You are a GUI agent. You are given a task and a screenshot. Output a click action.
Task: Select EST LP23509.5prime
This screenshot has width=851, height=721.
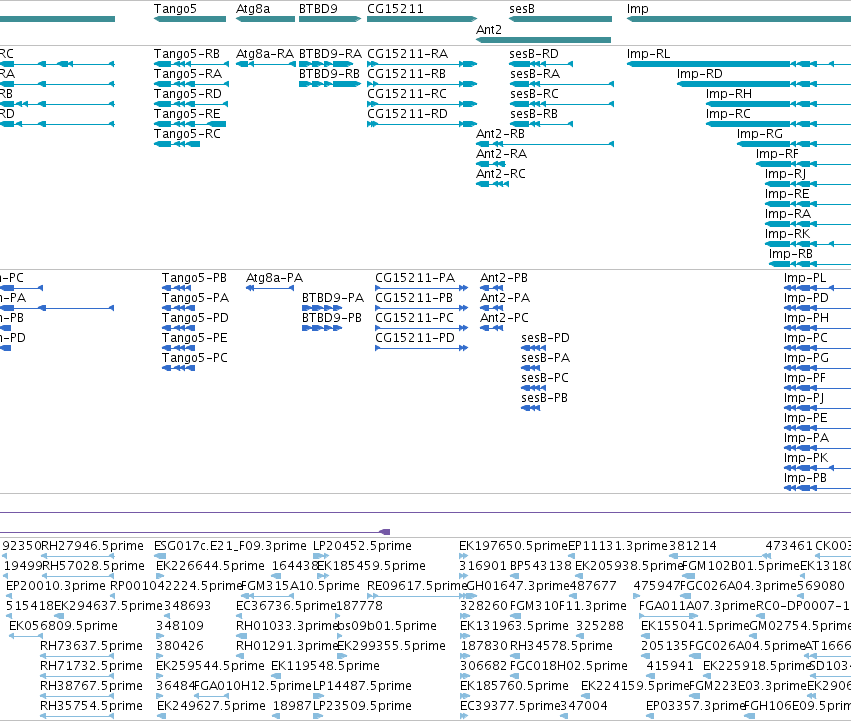pyautogui.click(x=318, y=717)
